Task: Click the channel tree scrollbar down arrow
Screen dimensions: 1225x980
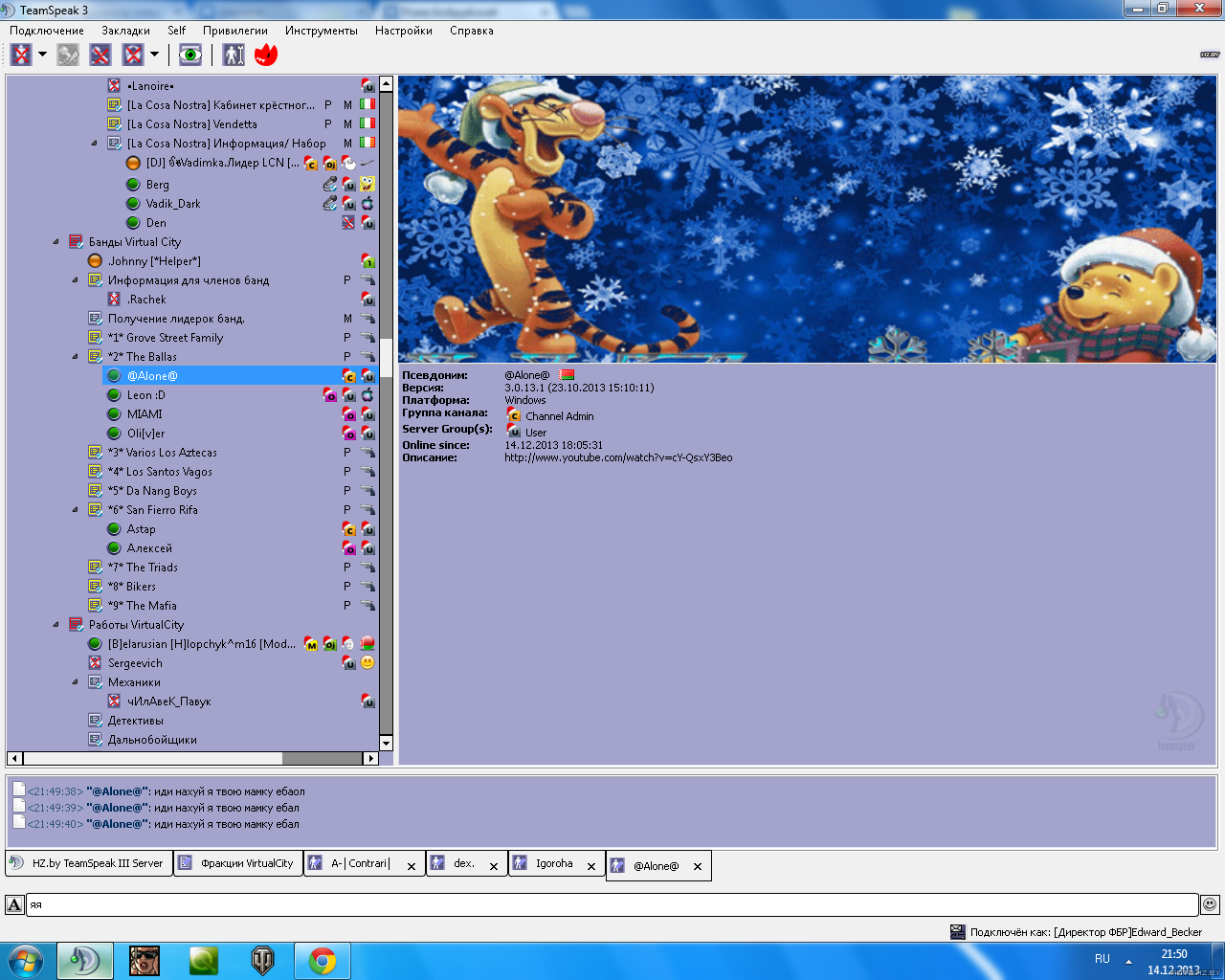Action: (387, 743)
